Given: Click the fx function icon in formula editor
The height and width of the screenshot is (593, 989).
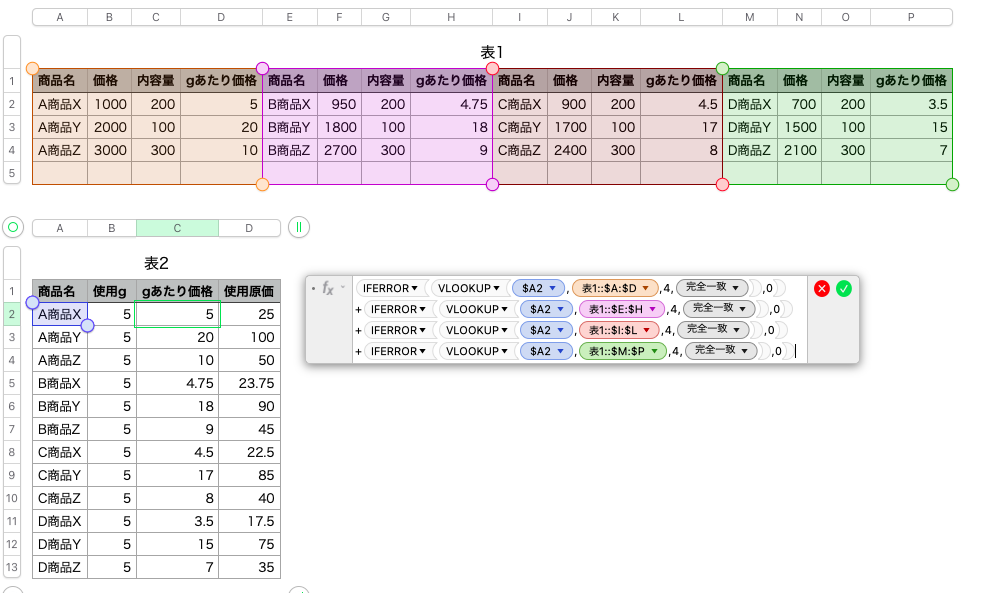Looking at the screenshot, I should pyautogui.click(x=328, y=288).
